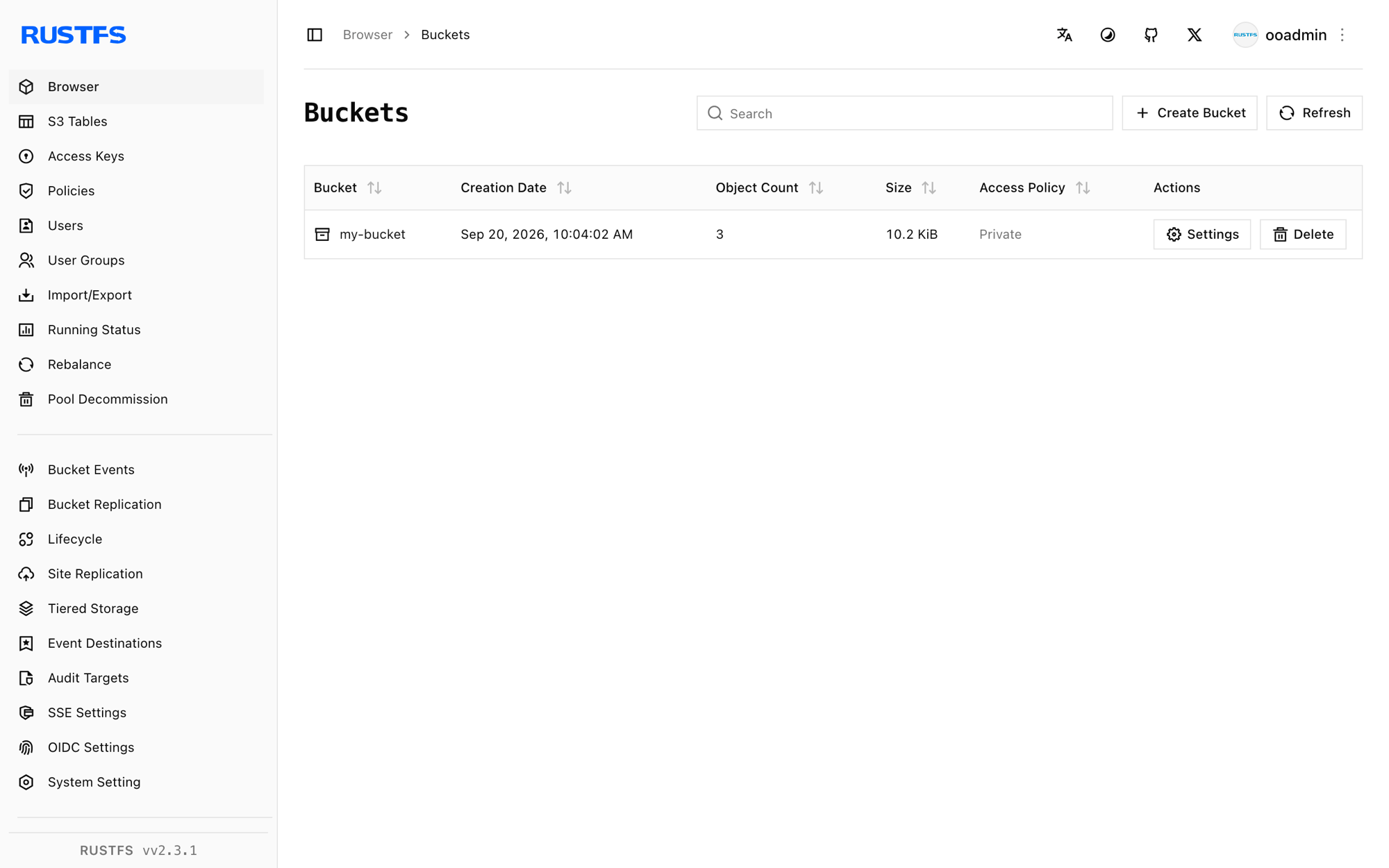
Task: Click the Import/Export download icon
Action: click(x=26, y=295)
